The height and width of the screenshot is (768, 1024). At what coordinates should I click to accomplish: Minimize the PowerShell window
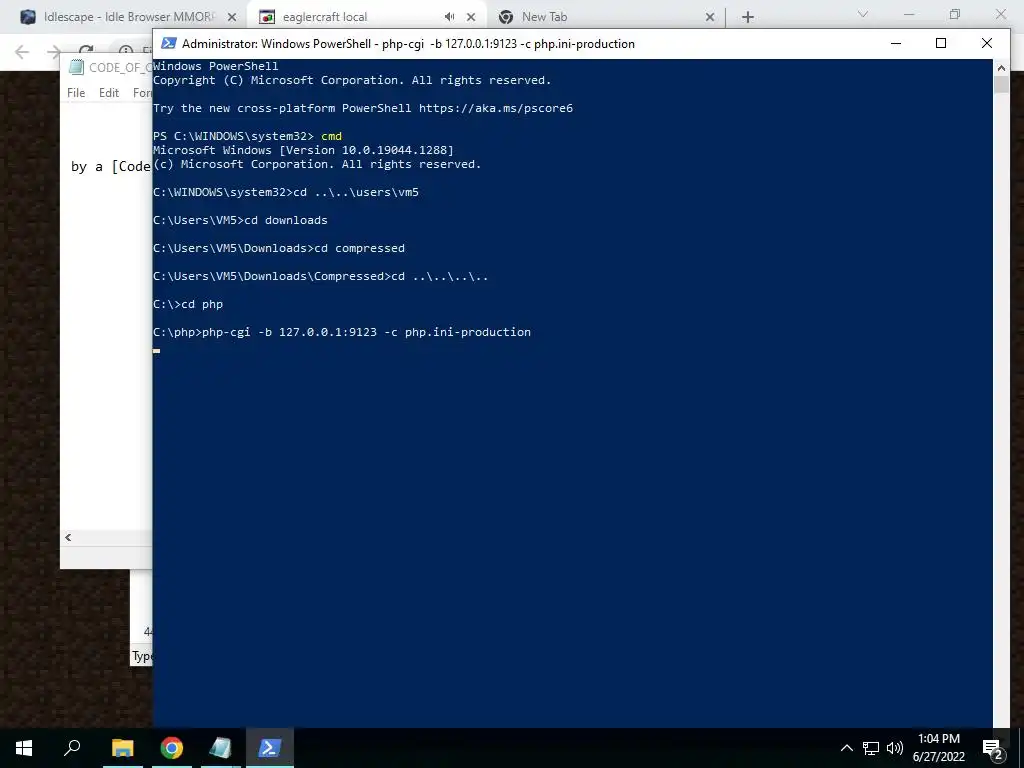(896, 43)
